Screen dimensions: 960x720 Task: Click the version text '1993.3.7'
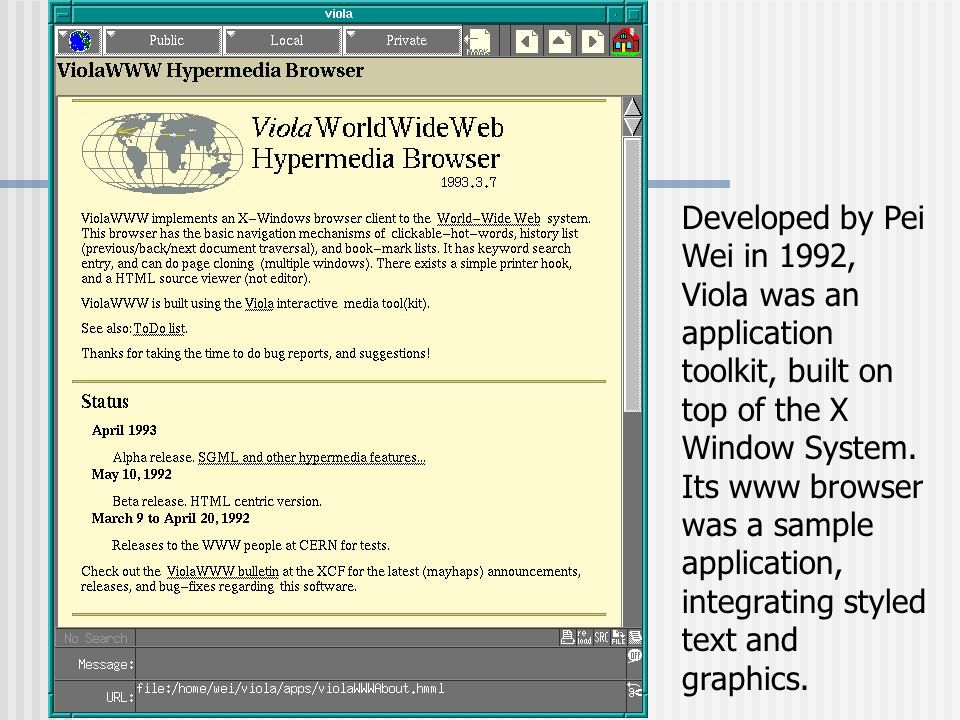[x=468, y=182]
